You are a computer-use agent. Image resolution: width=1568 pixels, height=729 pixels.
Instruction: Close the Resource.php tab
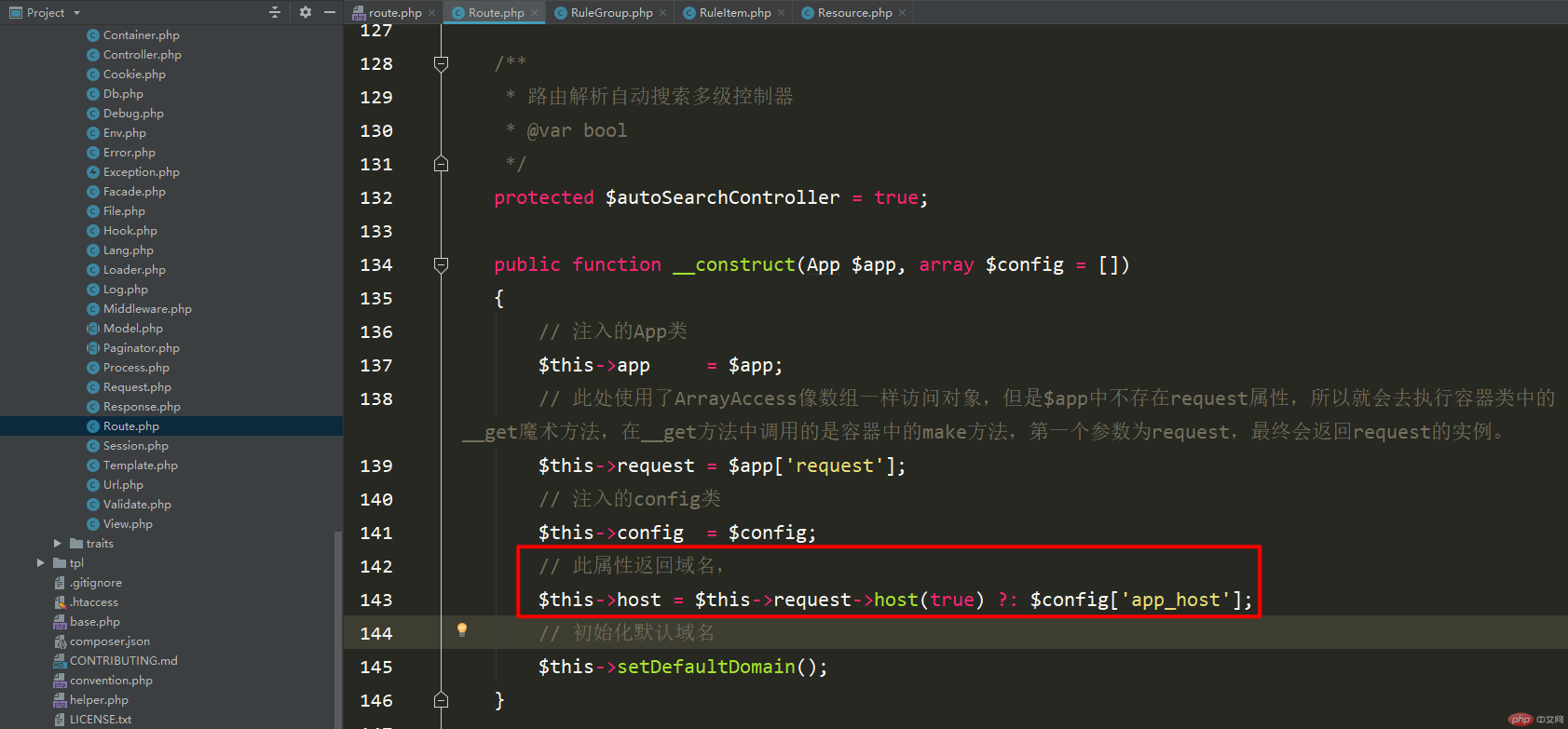[x=902, y=13]
